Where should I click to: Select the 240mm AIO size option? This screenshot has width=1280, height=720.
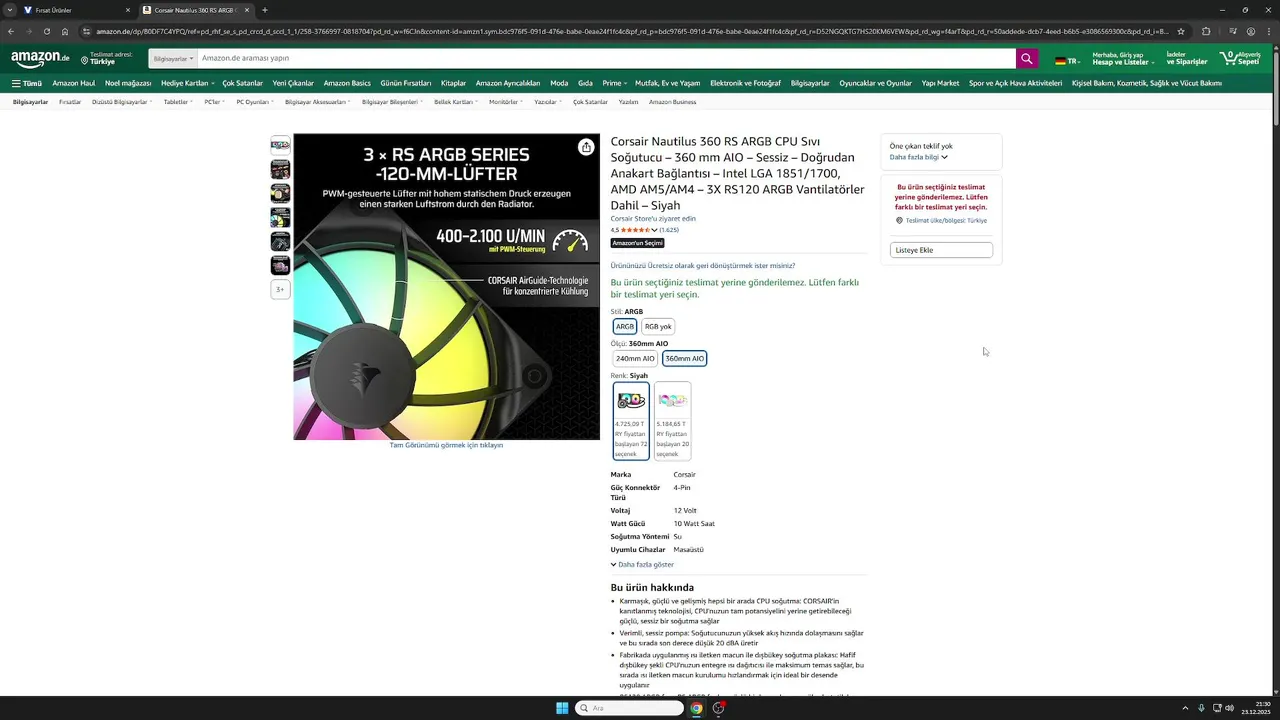pos(635,358)
